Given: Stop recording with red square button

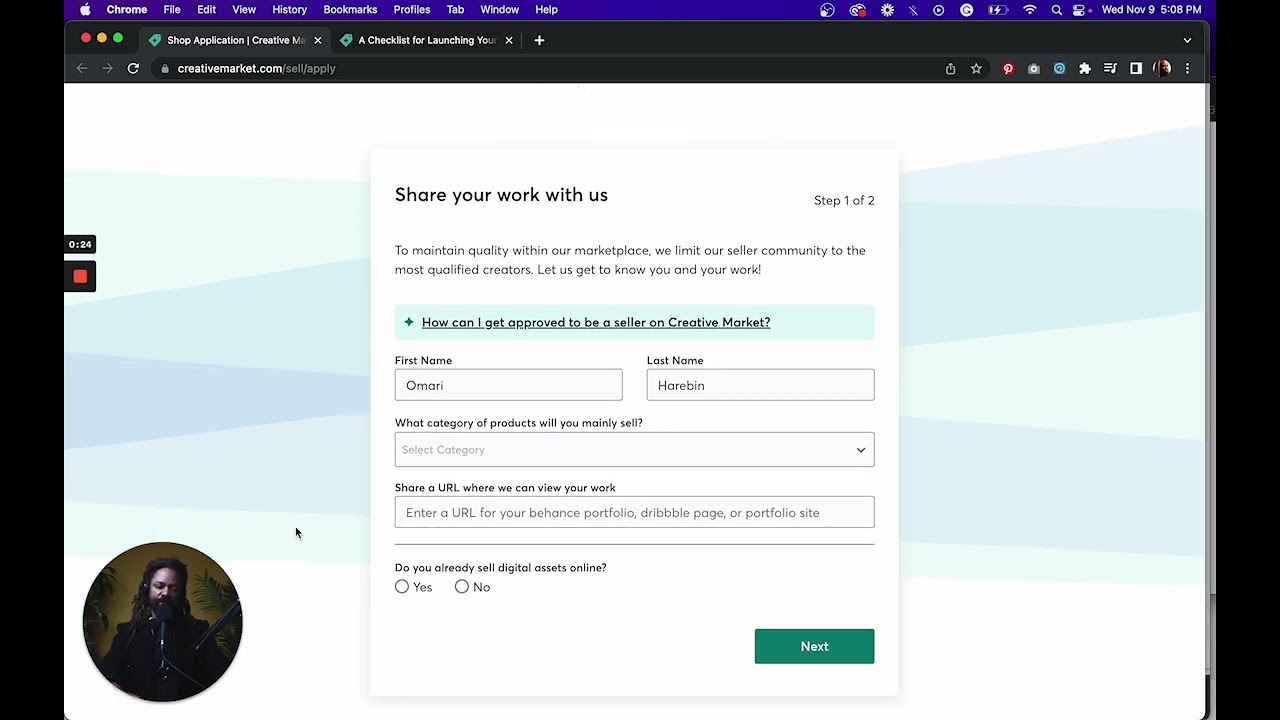Looking at the screenshot, I should coord(80,277).
